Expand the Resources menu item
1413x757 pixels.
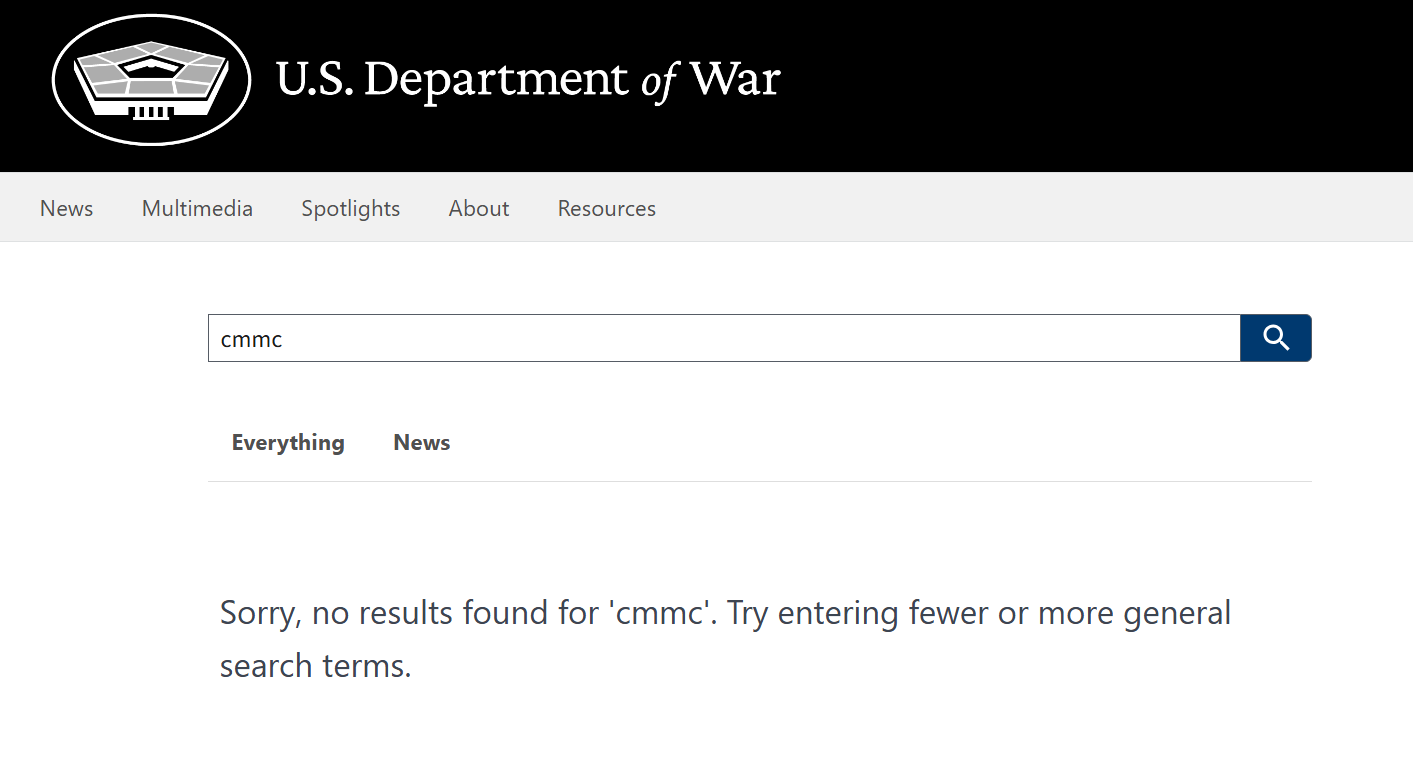(x=607, y=208)
